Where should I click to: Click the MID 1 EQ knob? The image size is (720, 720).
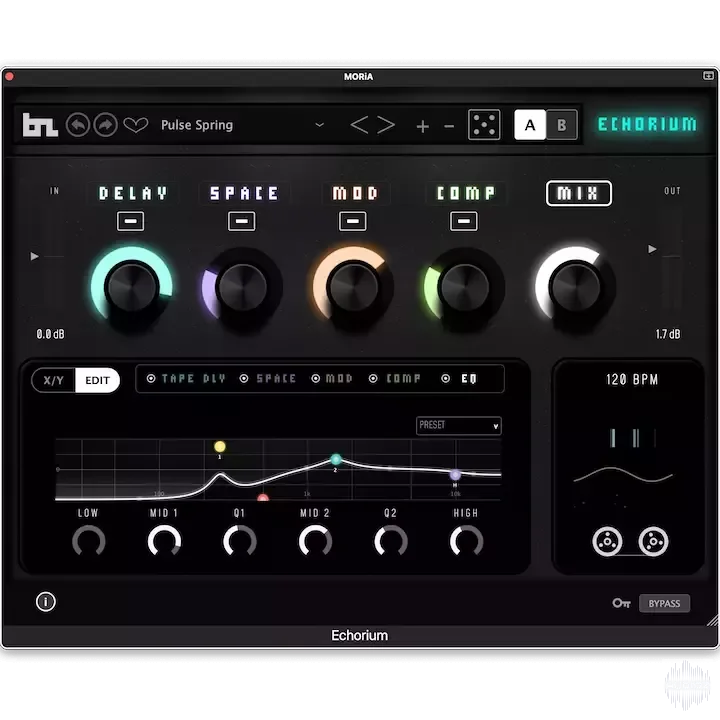tap(164, 541)
